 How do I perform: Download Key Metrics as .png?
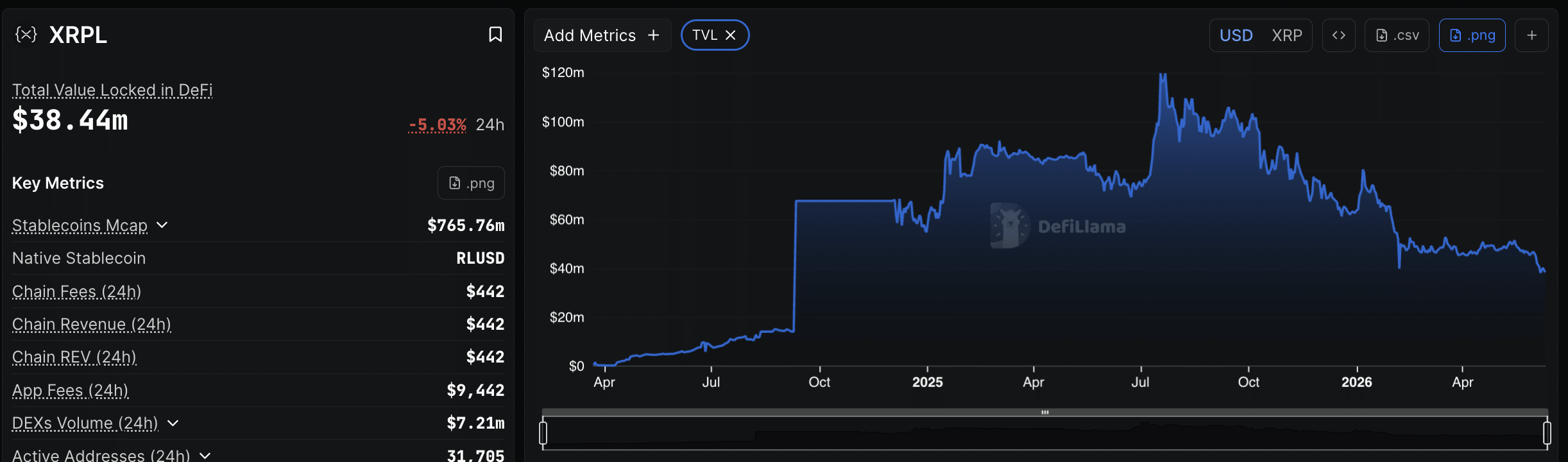(x=471, y=184)
